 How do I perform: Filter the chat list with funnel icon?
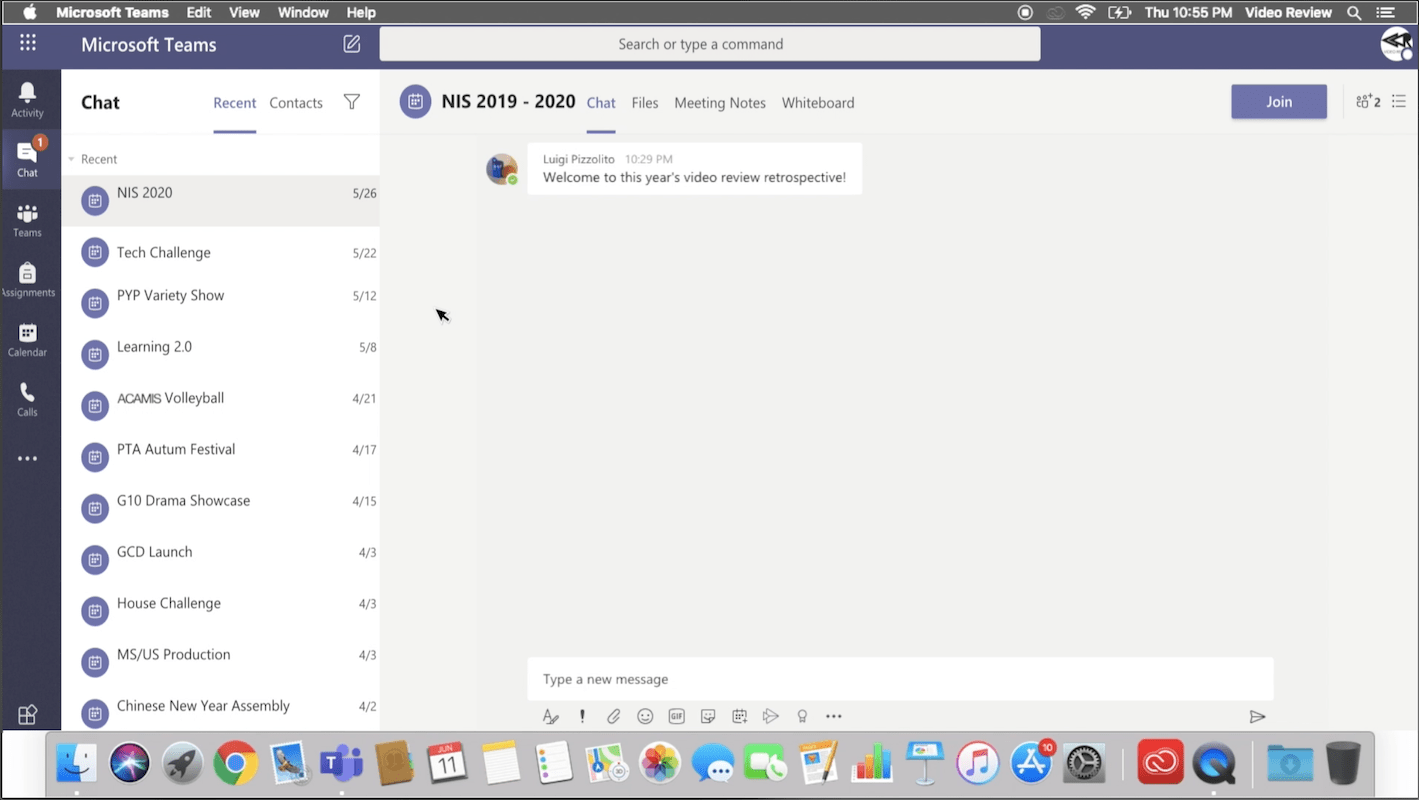coord(352,102)
